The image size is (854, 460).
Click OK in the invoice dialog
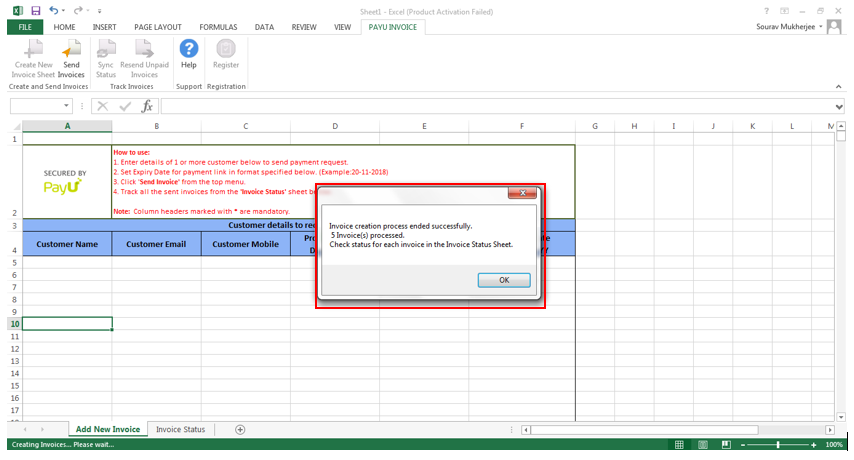coord(504,280)
